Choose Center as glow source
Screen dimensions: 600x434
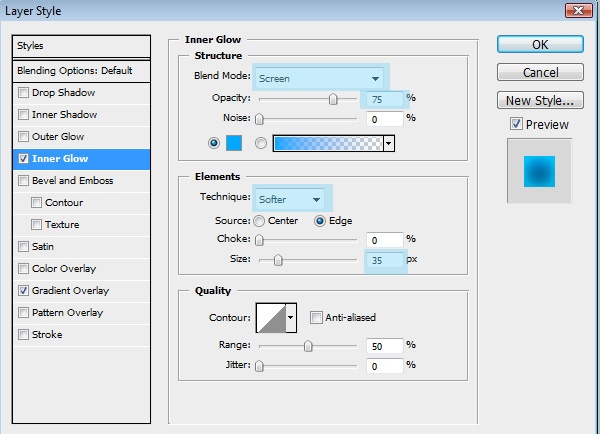tap(259, 221)
